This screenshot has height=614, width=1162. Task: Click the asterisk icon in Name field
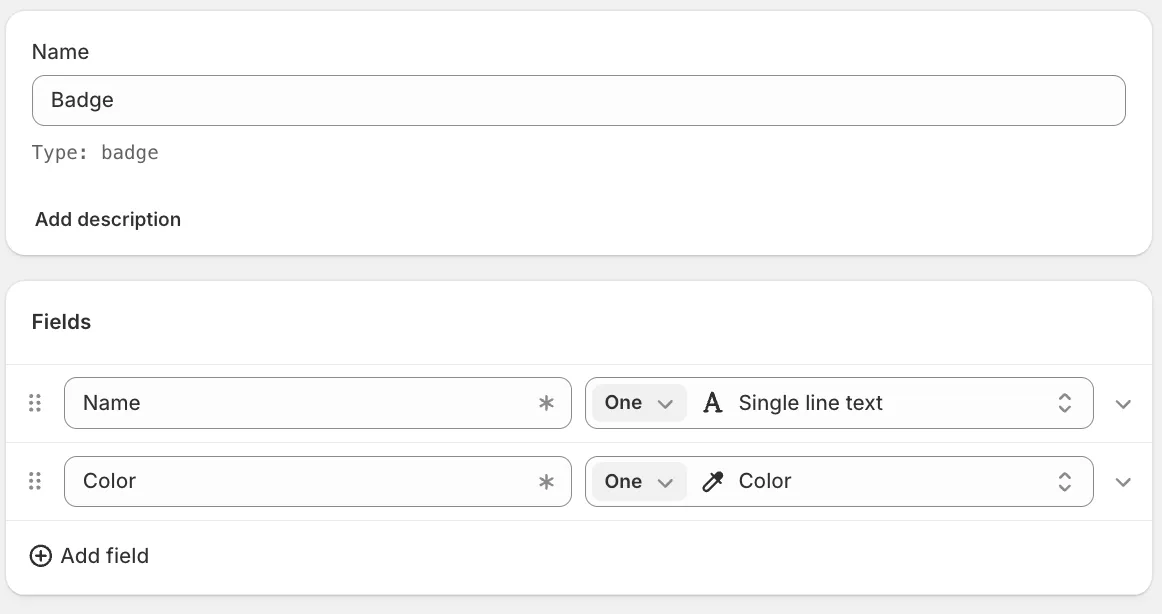[546, 403]
